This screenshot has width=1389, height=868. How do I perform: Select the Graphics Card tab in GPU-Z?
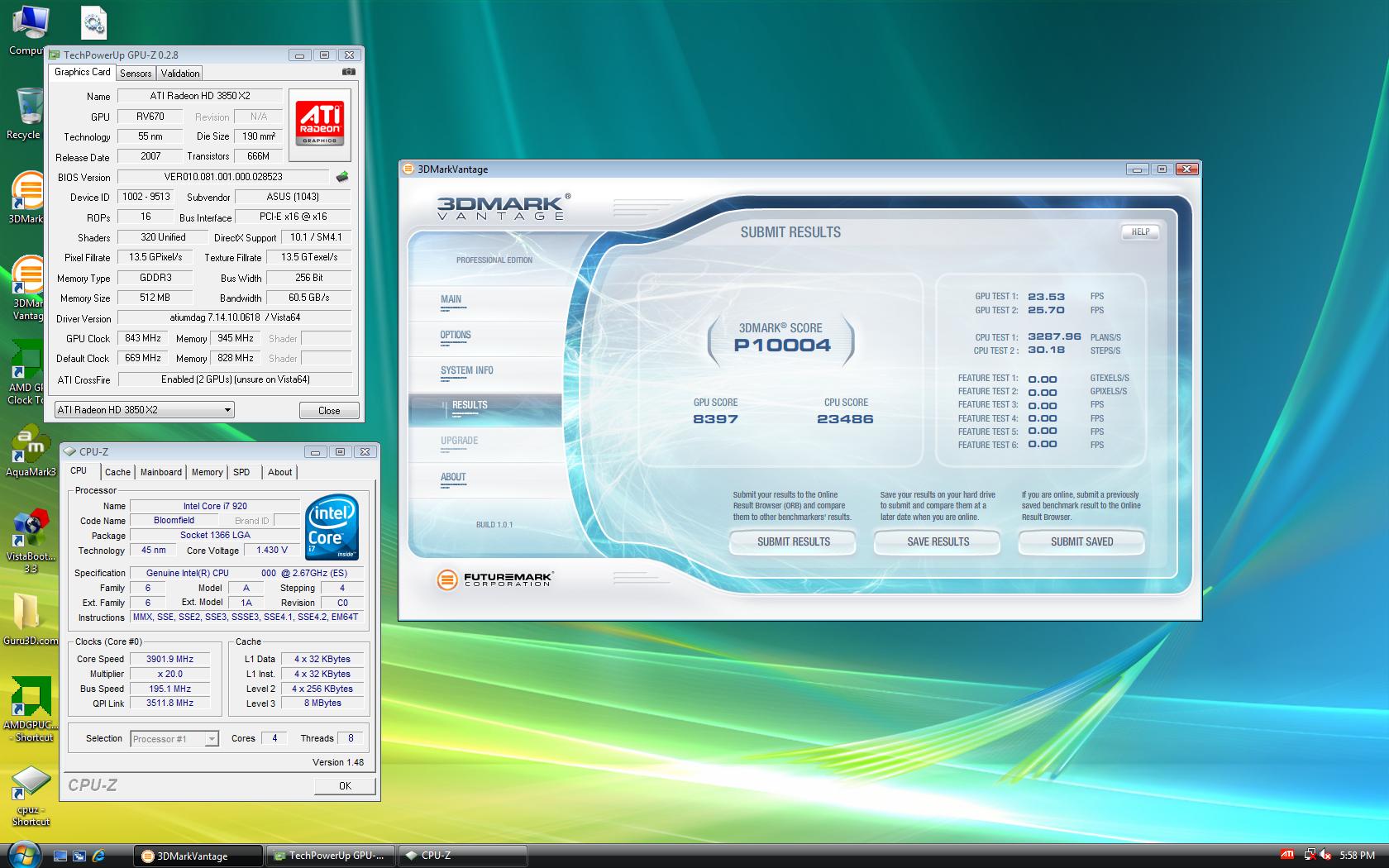point(82,72)
